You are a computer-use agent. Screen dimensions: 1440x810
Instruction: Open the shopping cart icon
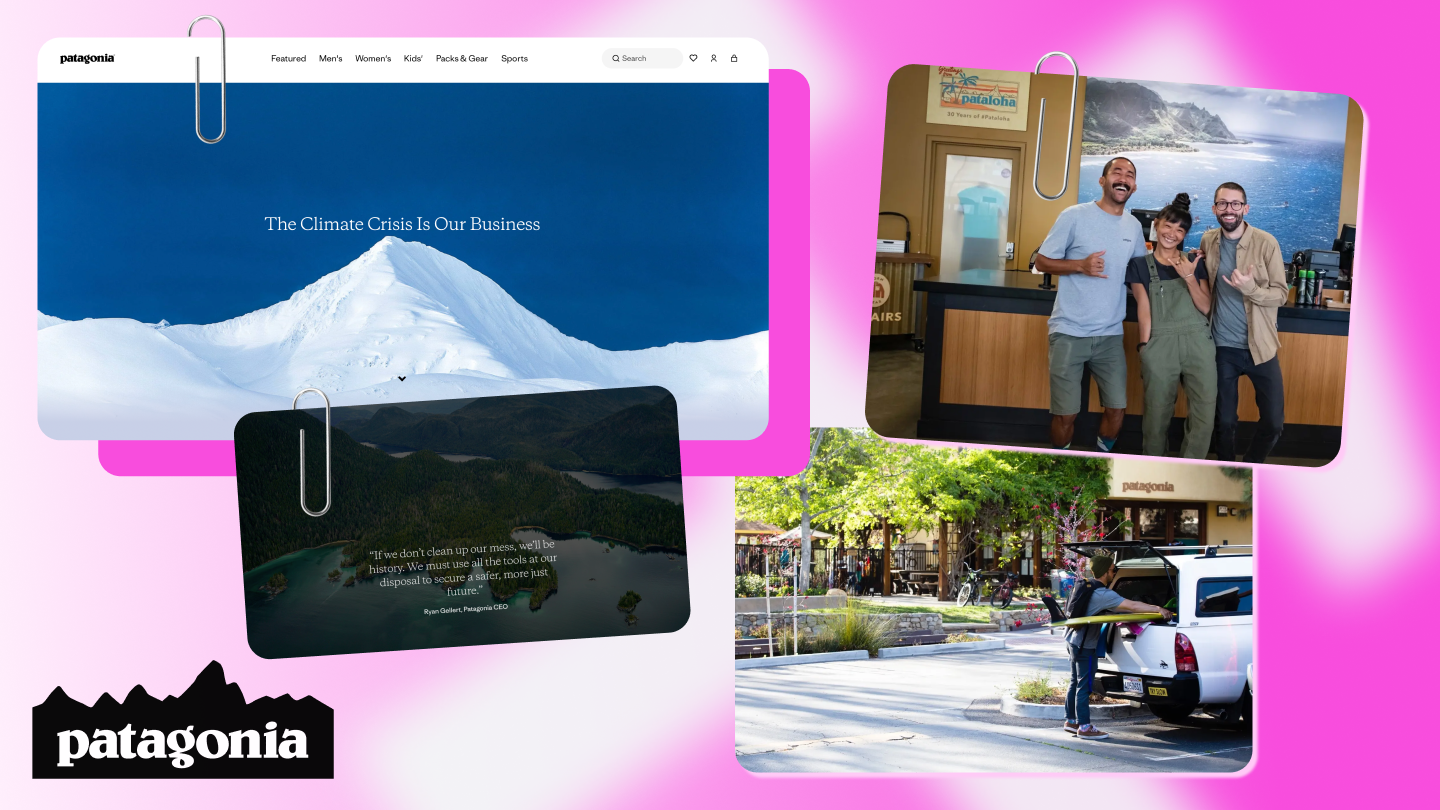(734, 58)
